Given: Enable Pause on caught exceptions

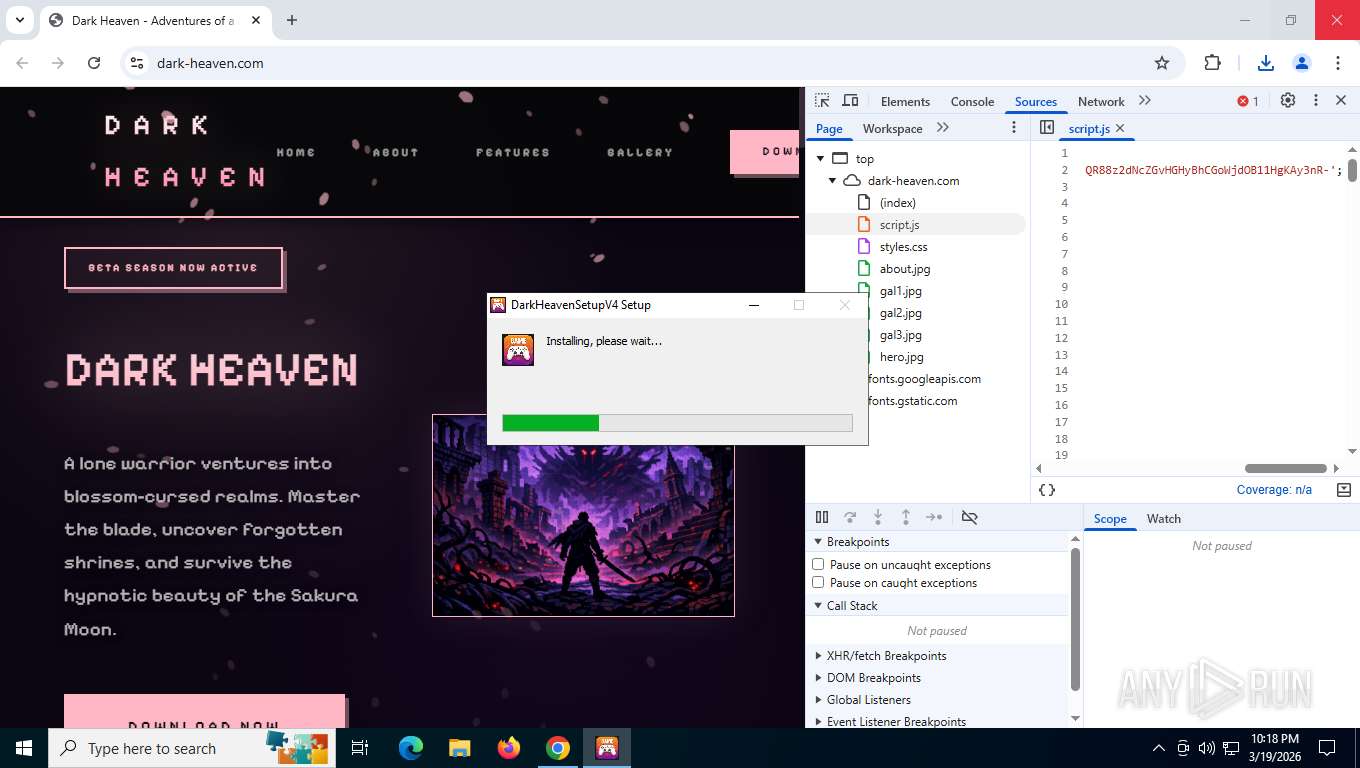Looking at the screenshot, I should click(818, 582).
